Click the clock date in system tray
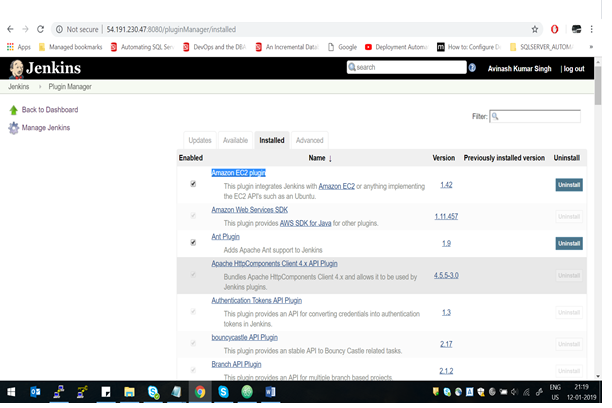This screenshot has height=408, width=612. click(582, 397)
